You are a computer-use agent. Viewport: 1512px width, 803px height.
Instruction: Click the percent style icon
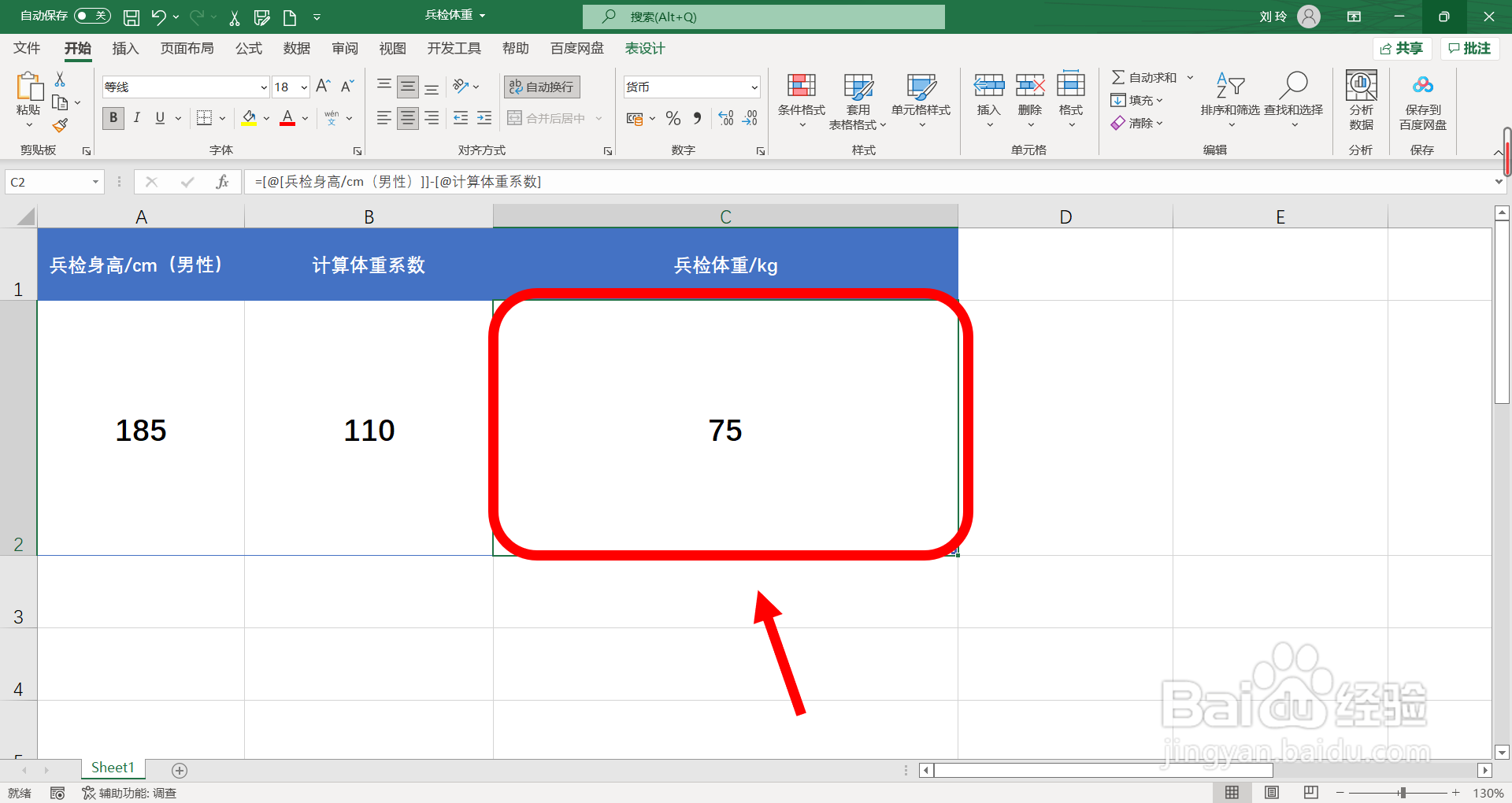[x=673, y=118]
